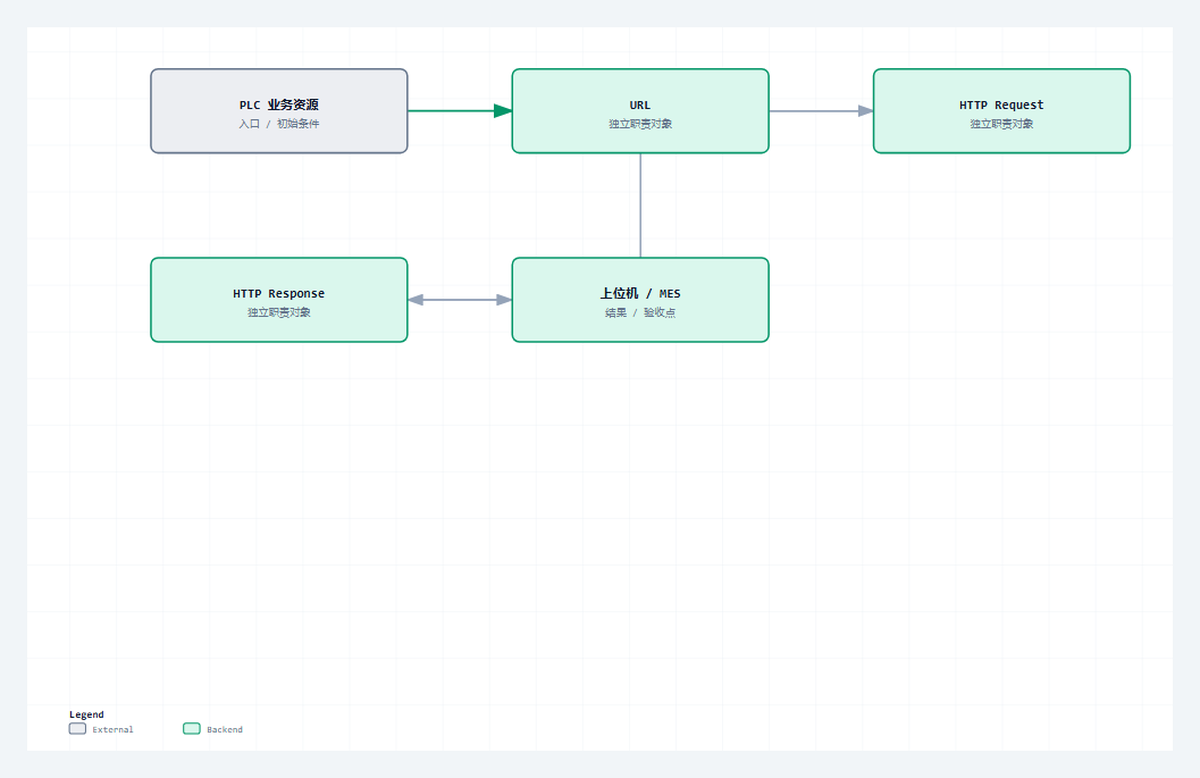Click the External legend color swatch
This screenshot has width=1200, height=778.
pos(77,729)
